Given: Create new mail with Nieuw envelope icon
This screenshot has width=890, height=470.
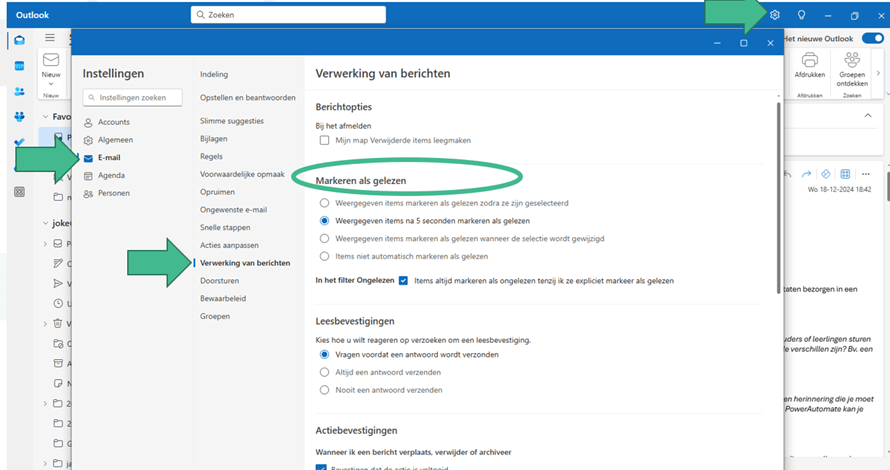Looking at the screenshot, I should pyautogui.click(x=51, y=60).
